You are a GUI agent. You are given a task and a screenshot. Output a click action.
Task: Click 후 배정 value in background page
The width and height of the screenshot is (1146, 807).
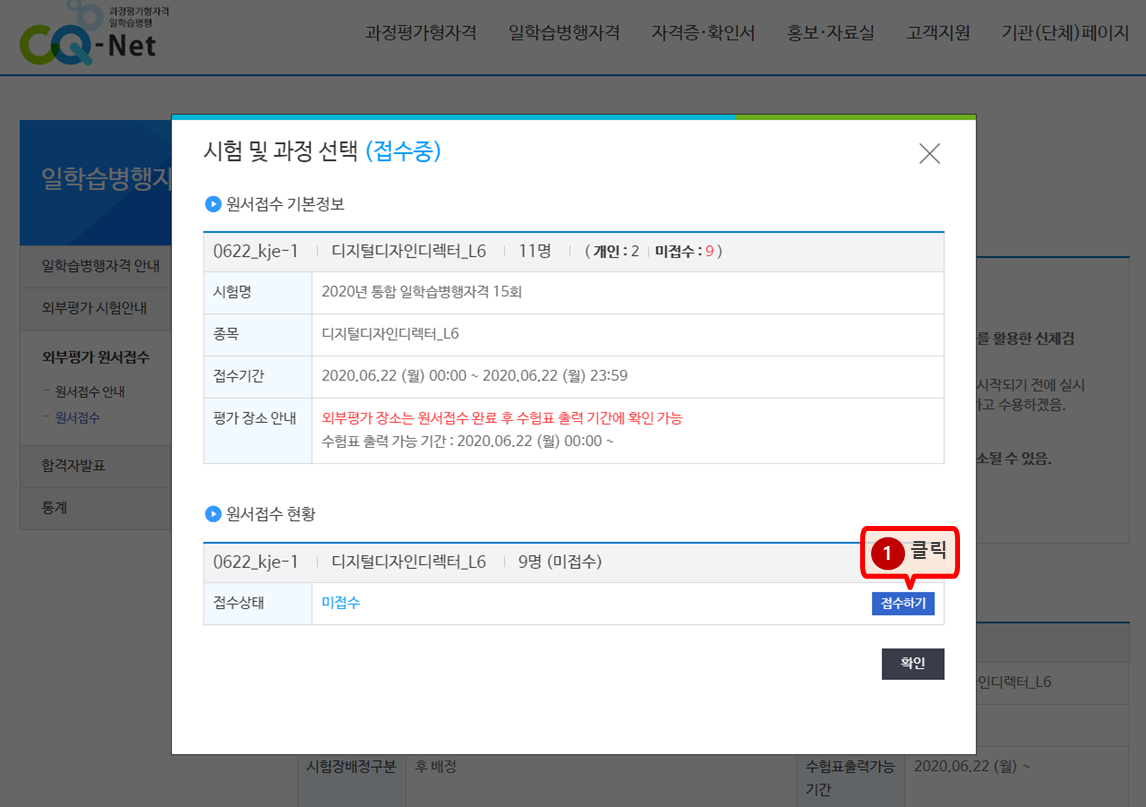coord(436,767)
